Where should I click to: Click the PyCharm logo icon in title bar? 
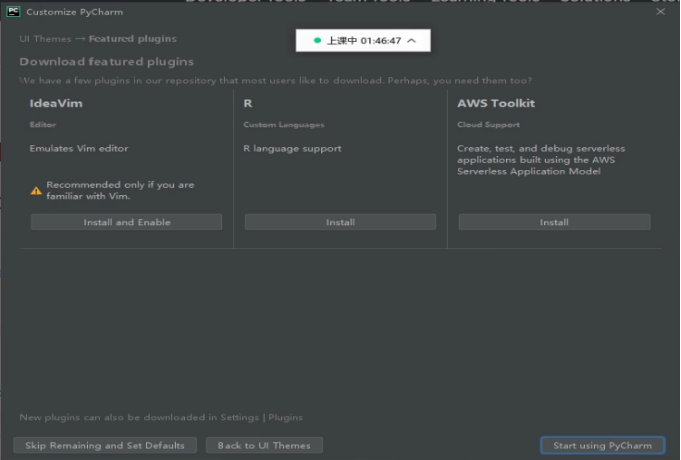(x=13, y=12)
